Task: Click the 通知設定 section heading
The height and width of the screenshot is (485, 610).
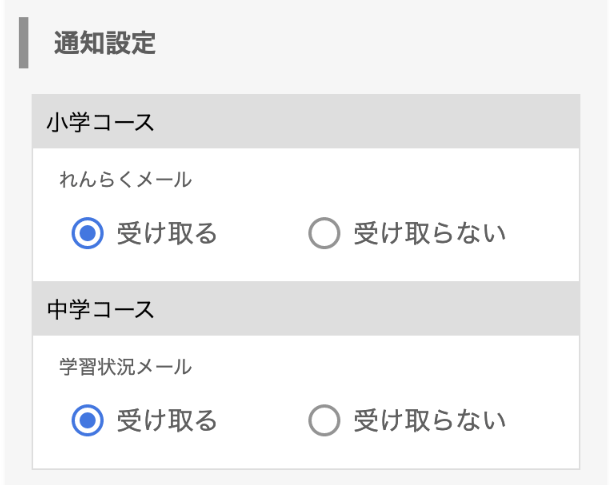Action: tap(104, 45)
